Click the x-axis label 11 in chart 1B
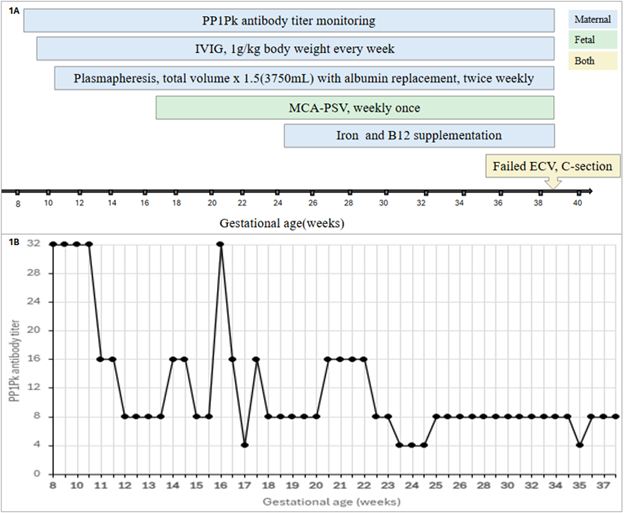Image resolution: width=624 pixels, height=513 pixels. pyautogui.click(x=101, y=486)
